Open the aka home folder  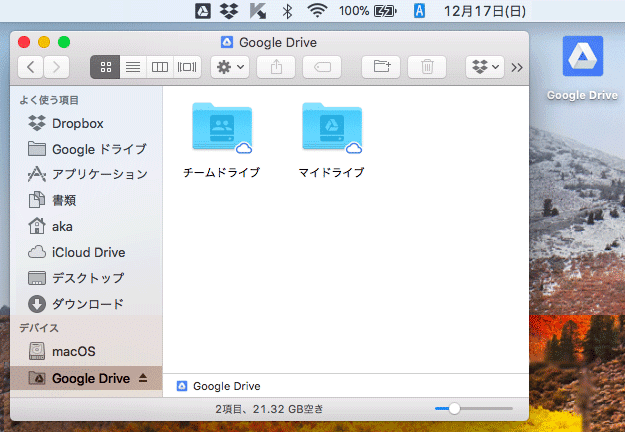86,226
